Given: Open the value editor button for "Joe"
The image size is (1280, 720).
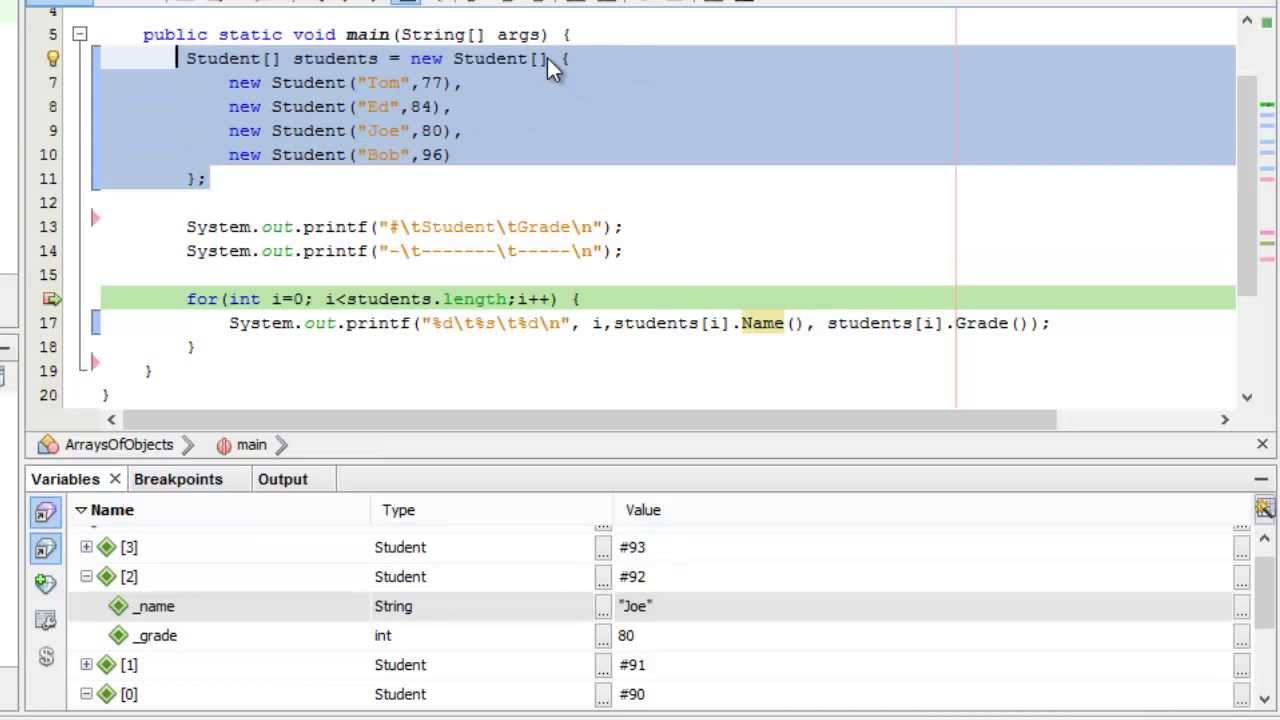Looking at the screenshot, I should 1241,606.
